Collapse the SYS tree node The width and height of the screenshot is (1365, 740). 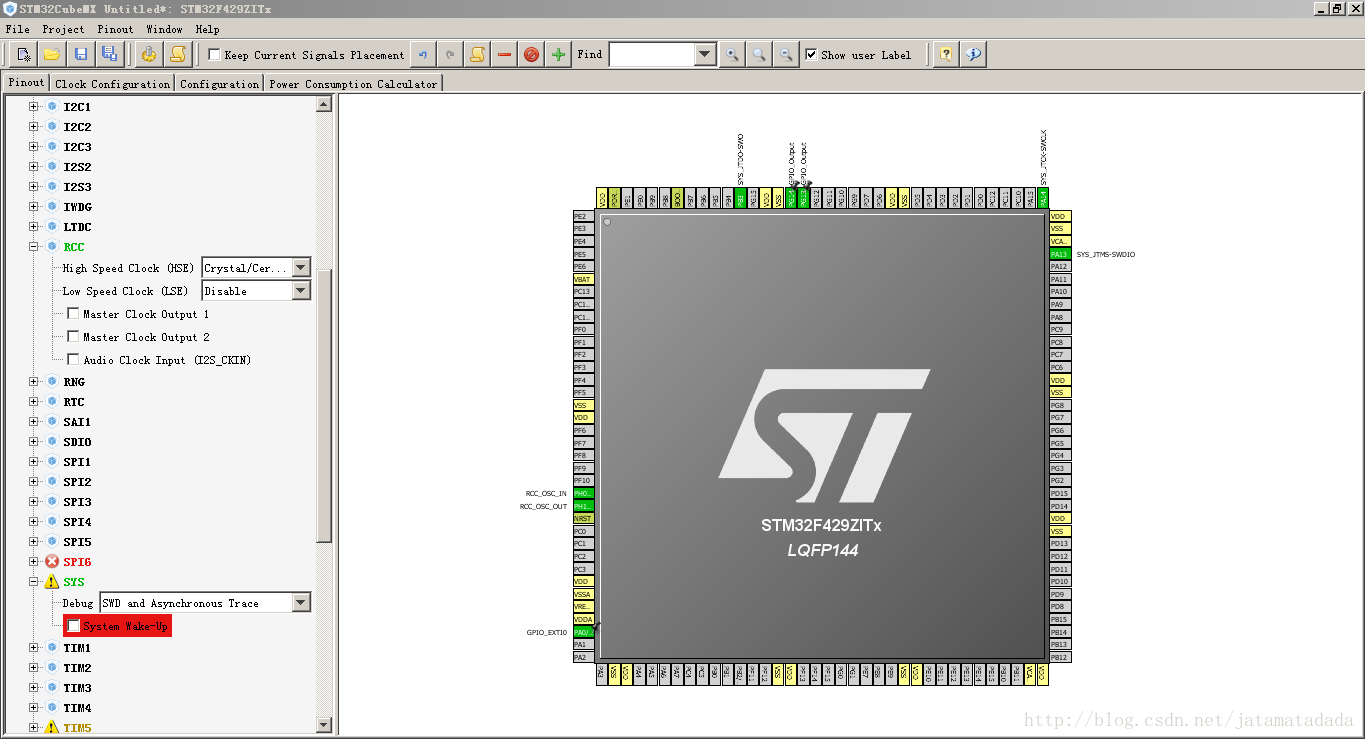coord(33,582)
